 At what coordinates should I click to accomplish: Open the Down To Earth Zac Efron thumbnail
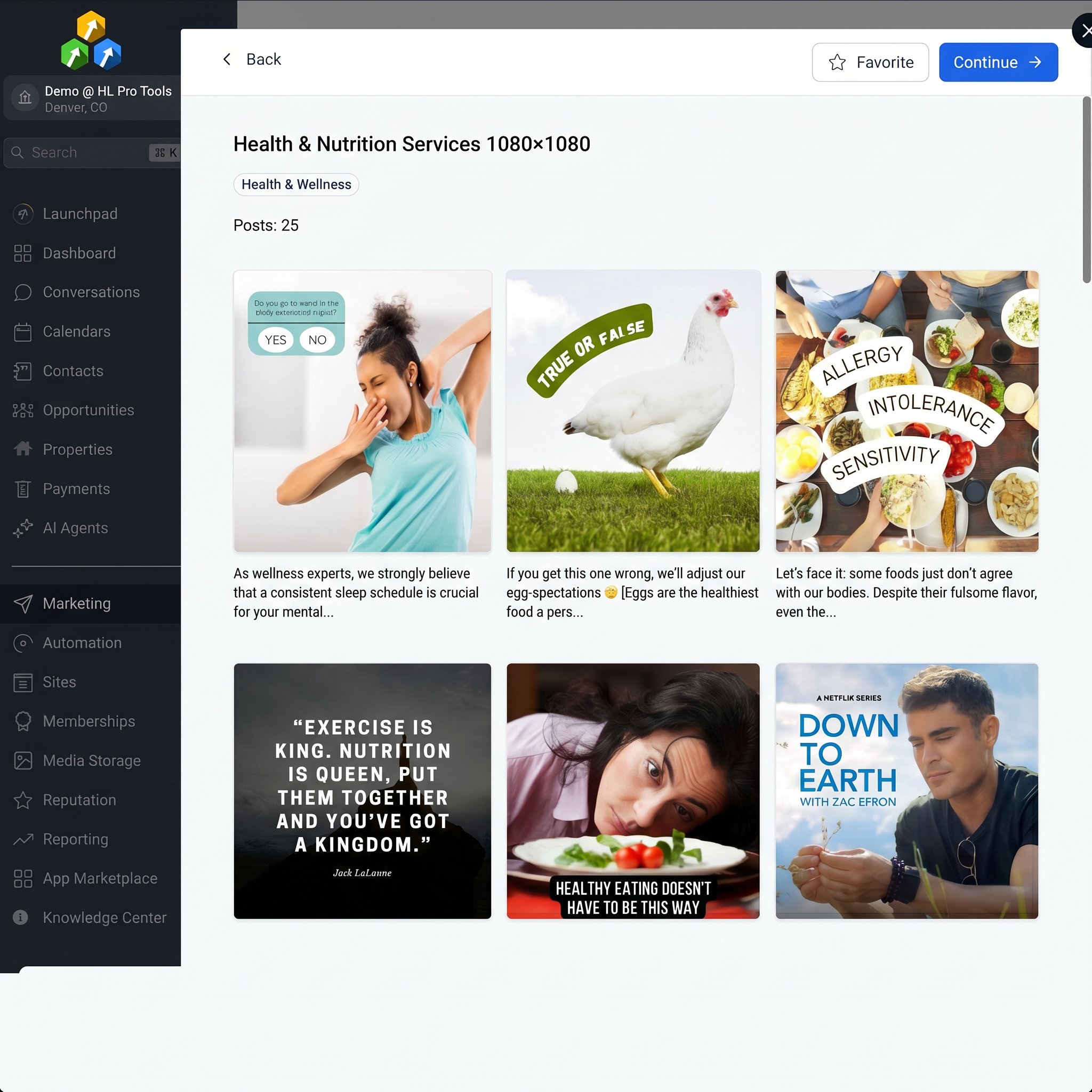click(907, 791)
